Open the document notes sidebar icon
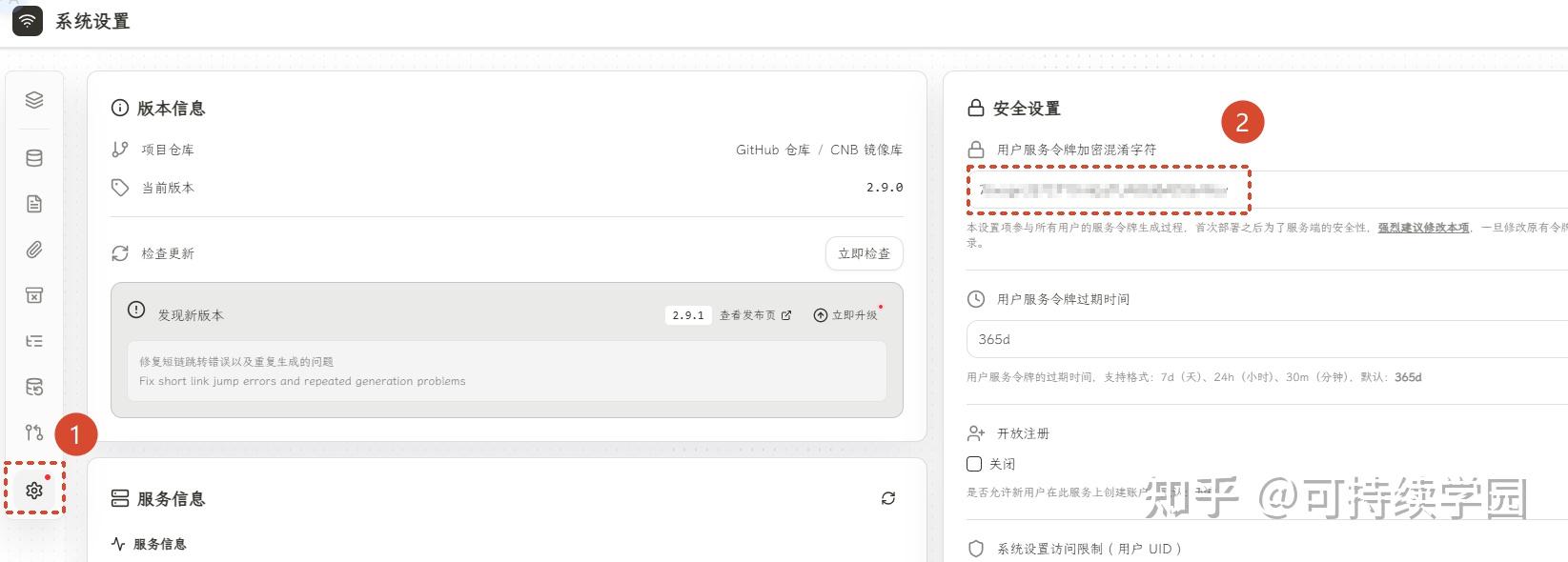Screen dimensions: 1568x562 point(34,204)
